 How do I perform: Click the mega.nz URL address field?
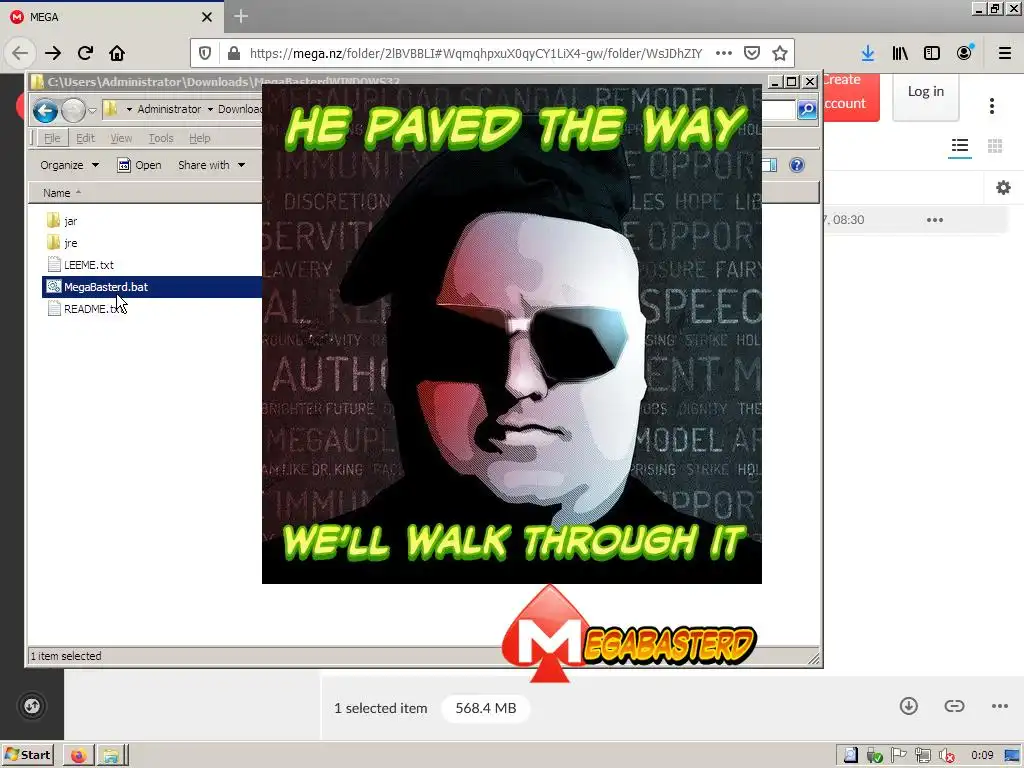[475, 53]
